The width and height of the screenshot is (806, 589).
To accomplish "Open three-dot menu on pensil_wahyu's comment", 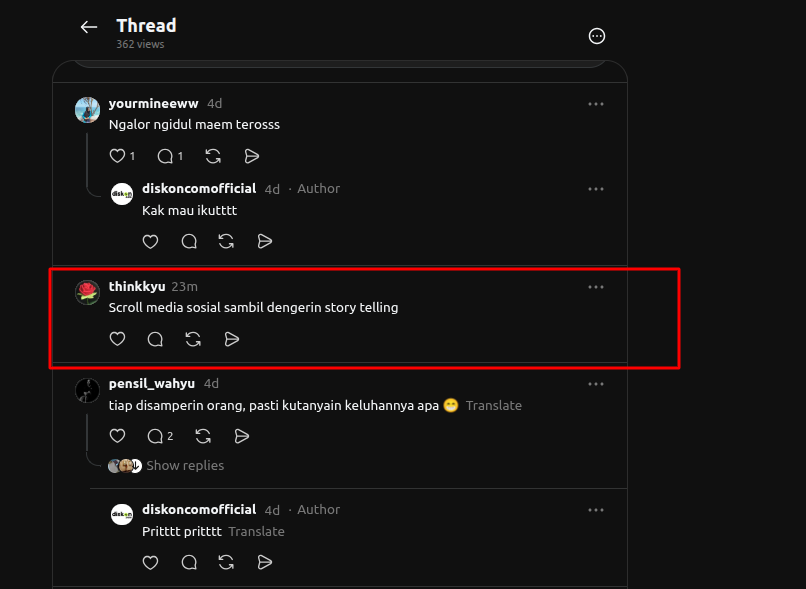I will click(596, 384).
